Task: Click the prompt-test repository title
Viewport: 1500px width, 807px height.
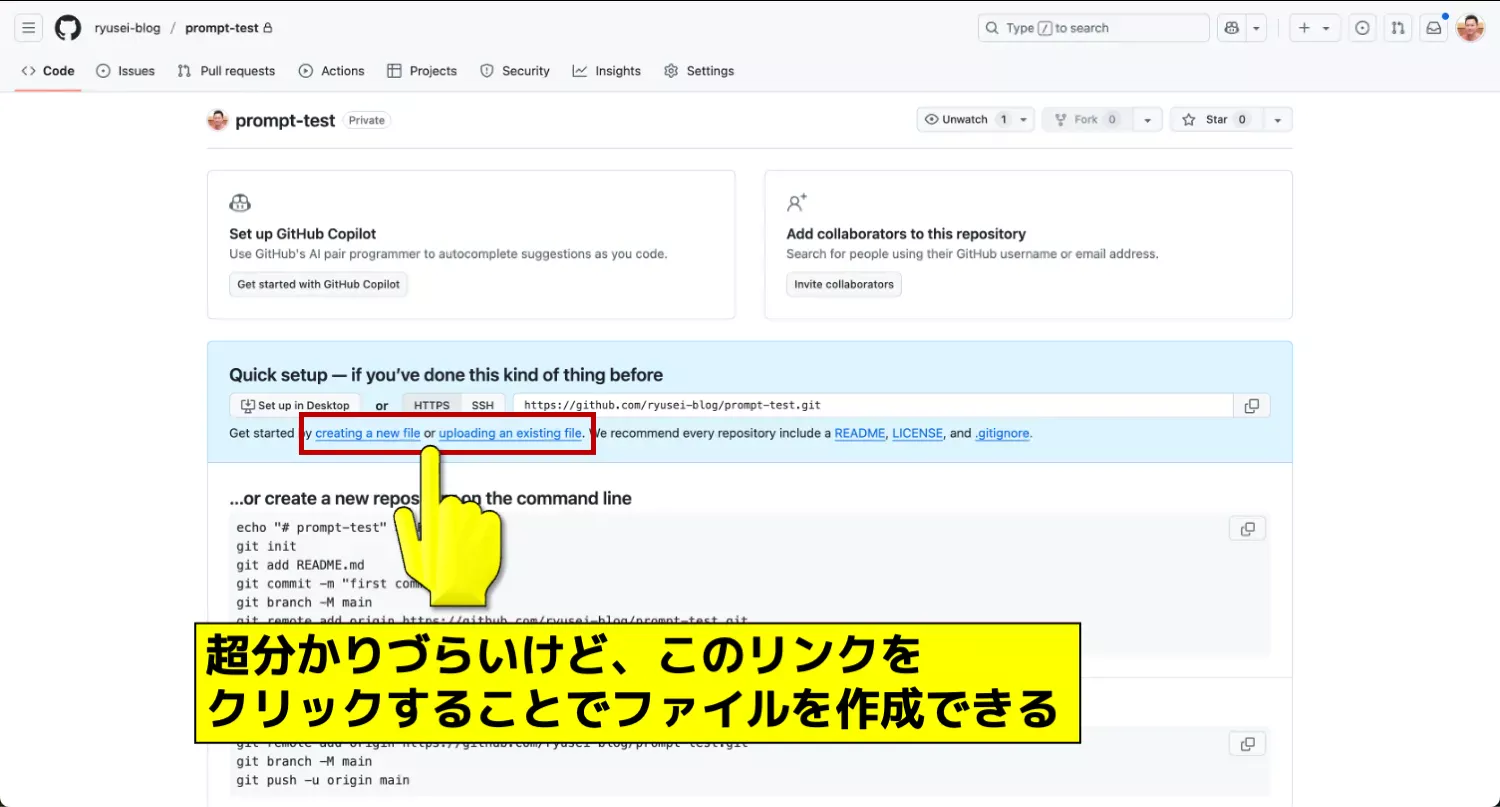Action: coord(285,120)
